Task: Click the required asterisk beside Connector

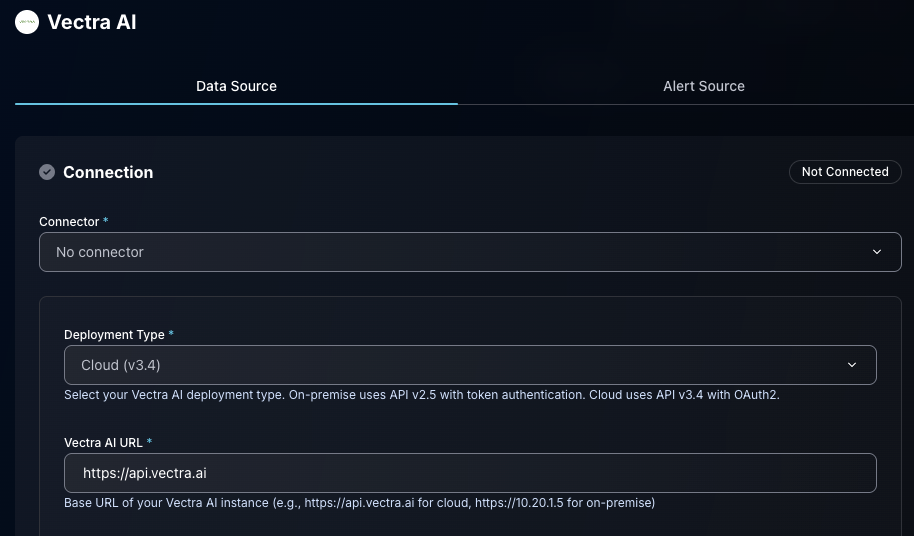Action: tap(106, 221)
